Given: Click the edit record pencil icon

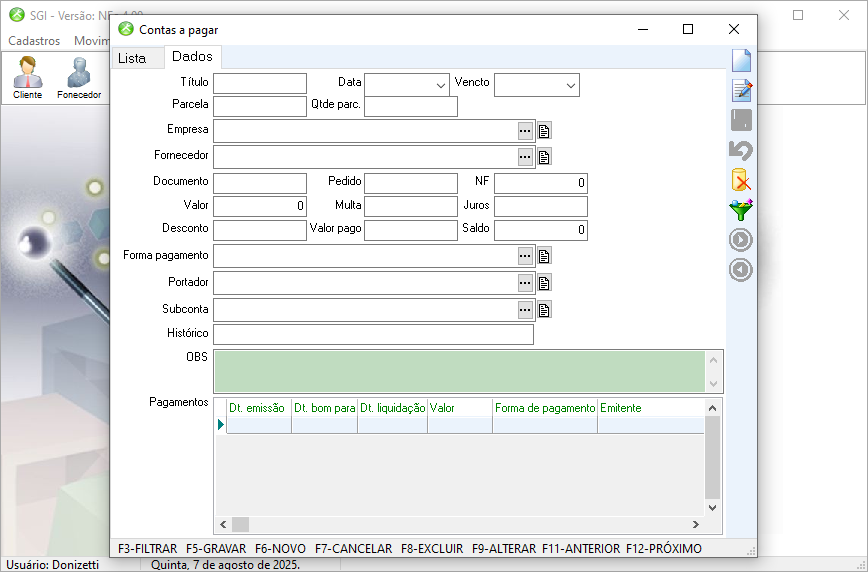Looking at the screenshot, I should [x=741, y=90].
